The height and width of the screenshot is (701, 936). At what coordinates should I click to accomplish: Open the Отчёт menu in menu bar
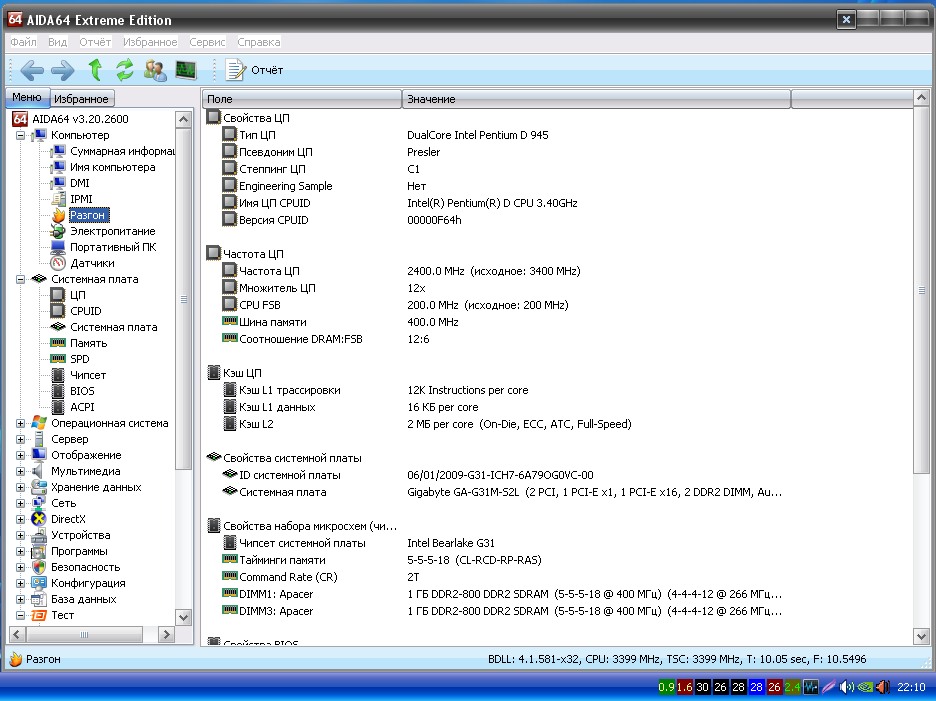[95, 42]
